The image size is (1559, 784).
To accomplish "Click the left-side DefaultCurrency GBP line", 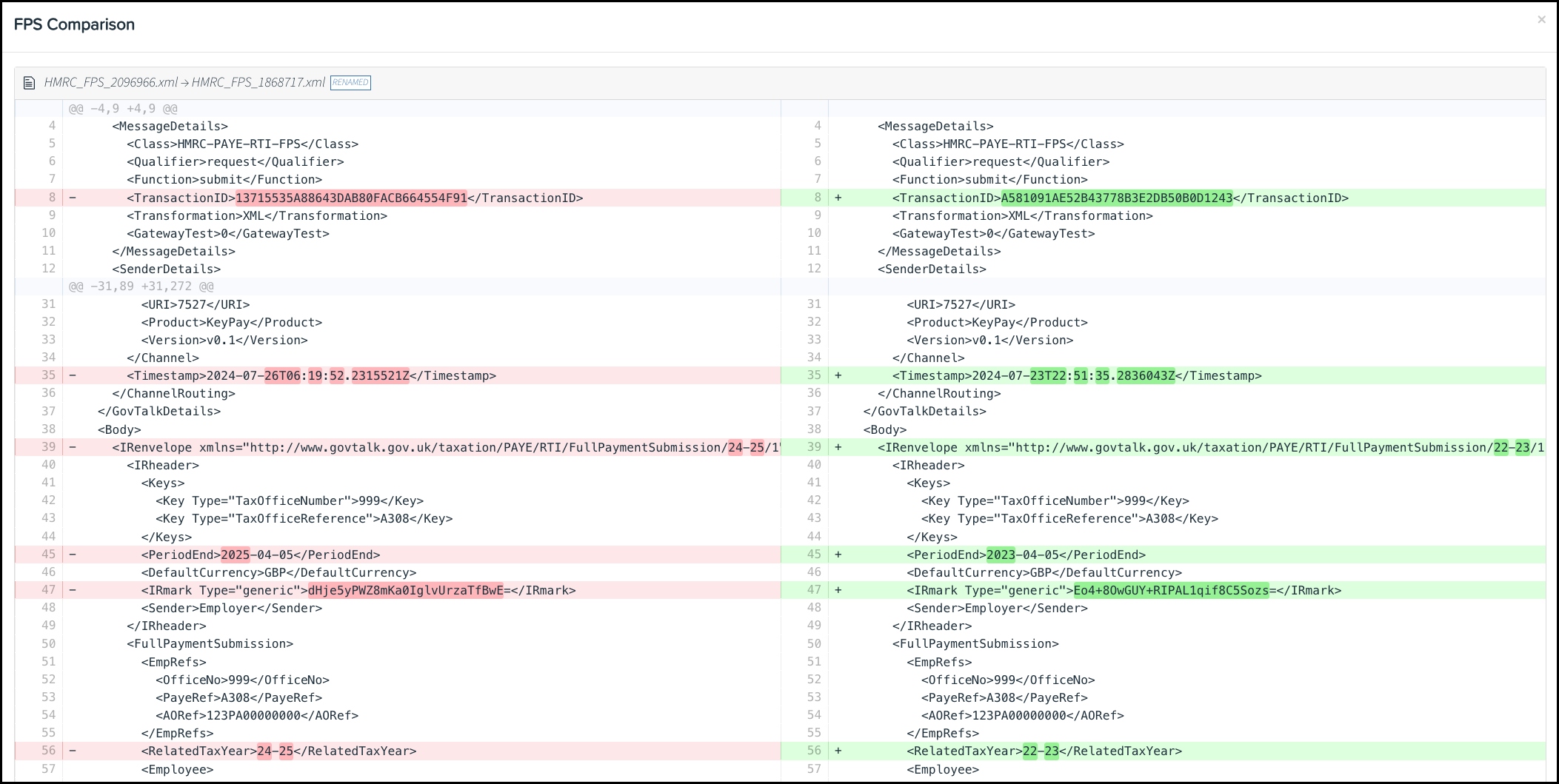I will pos(278,572).
